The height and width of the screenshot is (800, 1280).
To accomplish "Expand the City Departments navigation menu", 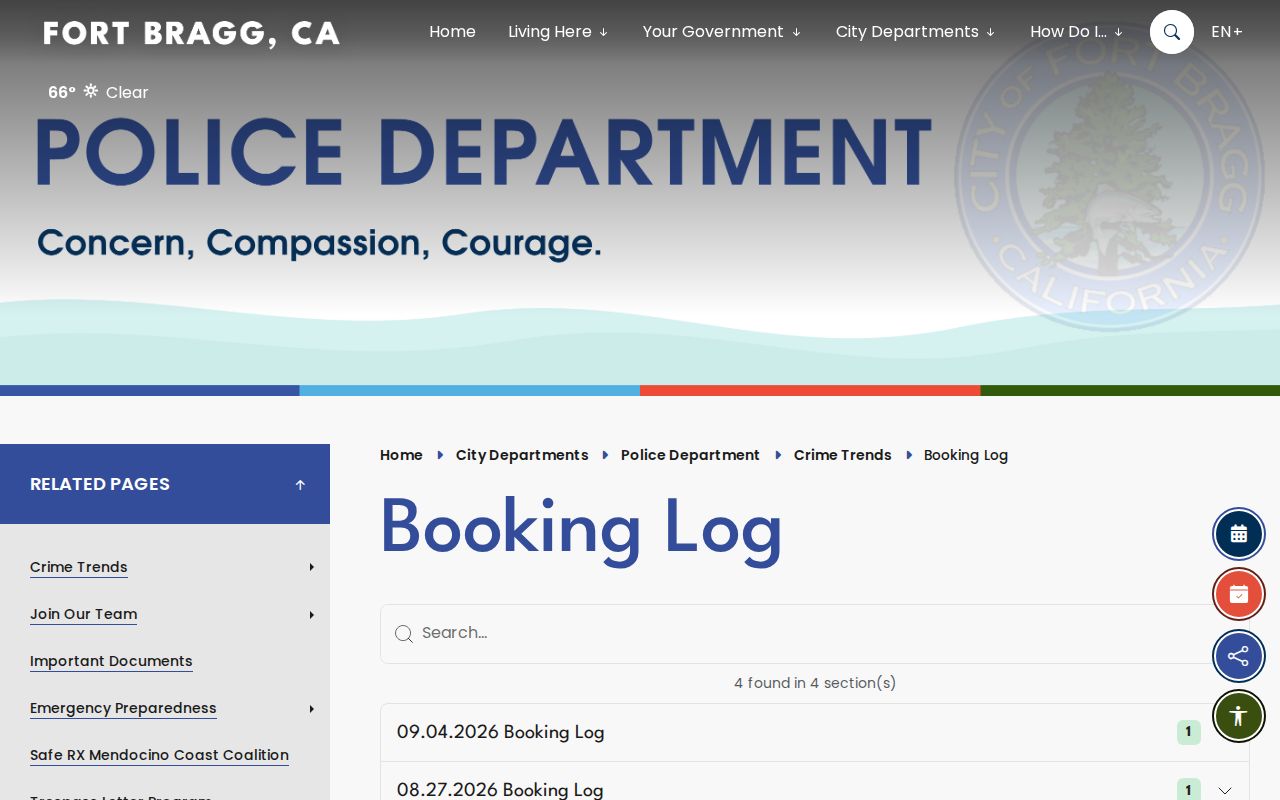I will [916, 32].
